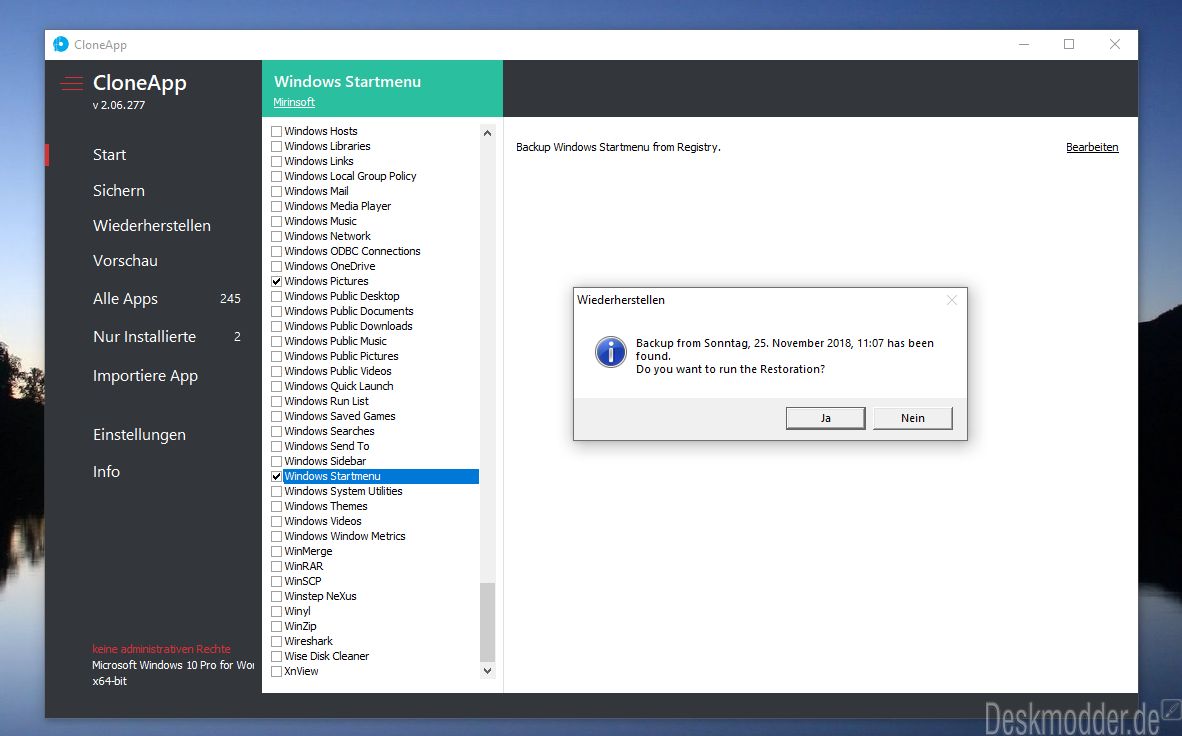Select the Windows System Utilities entry

(x=343, y=491)
